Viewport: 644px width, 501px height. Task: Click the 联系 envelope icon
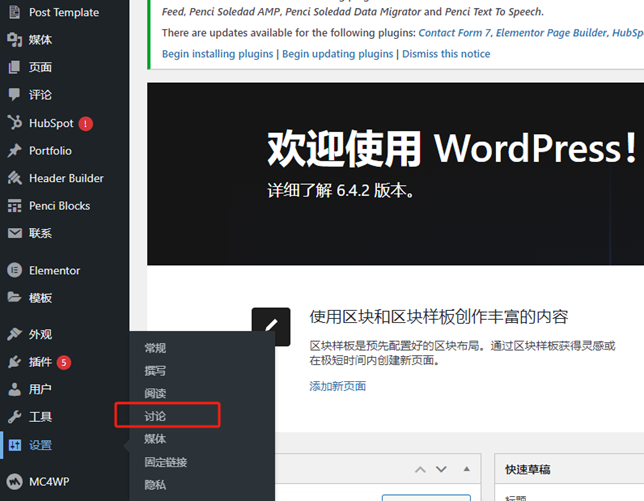(14, 233)
